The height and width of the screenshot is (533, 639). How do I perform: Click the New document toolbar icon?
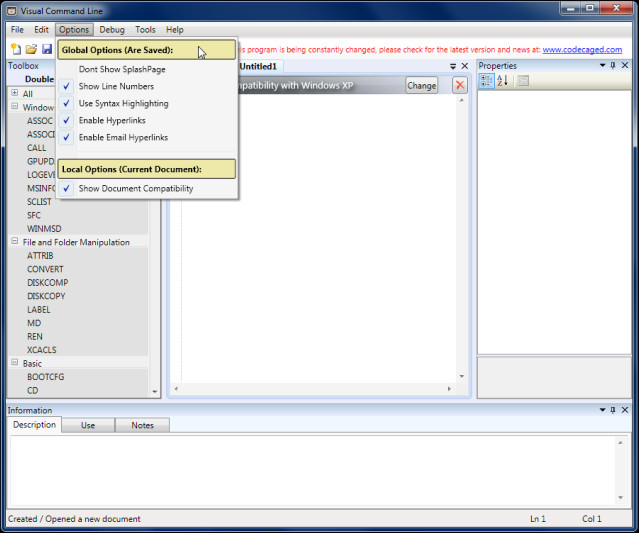(x=15, y=49)
